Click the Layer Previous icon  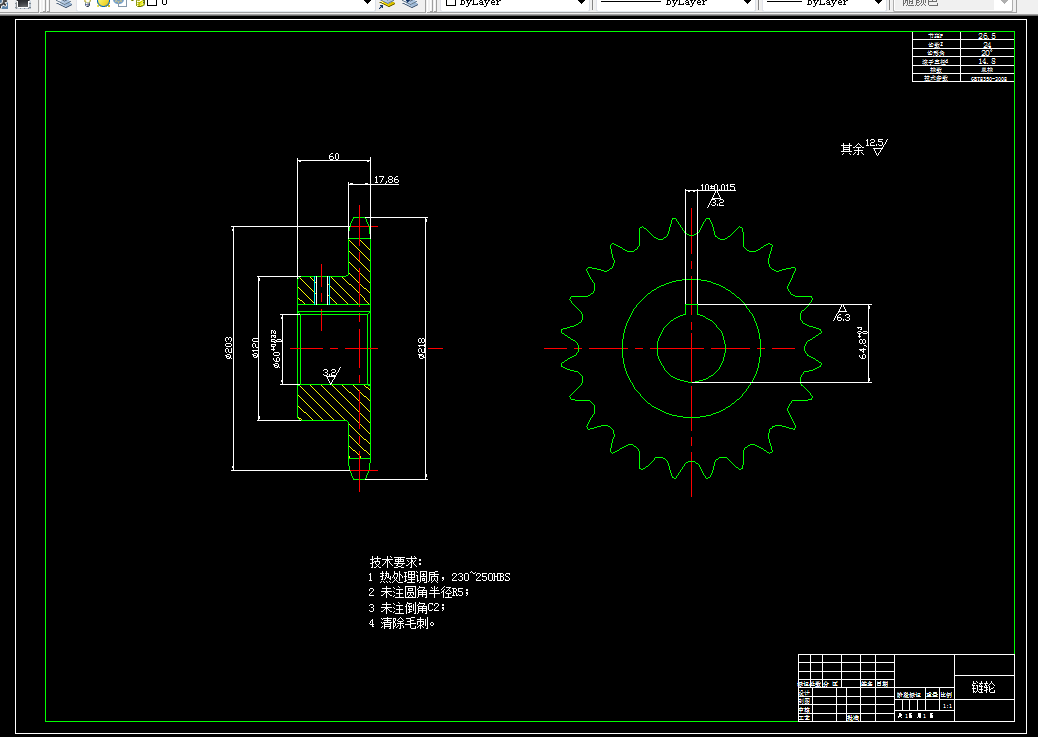pos(410,3)
